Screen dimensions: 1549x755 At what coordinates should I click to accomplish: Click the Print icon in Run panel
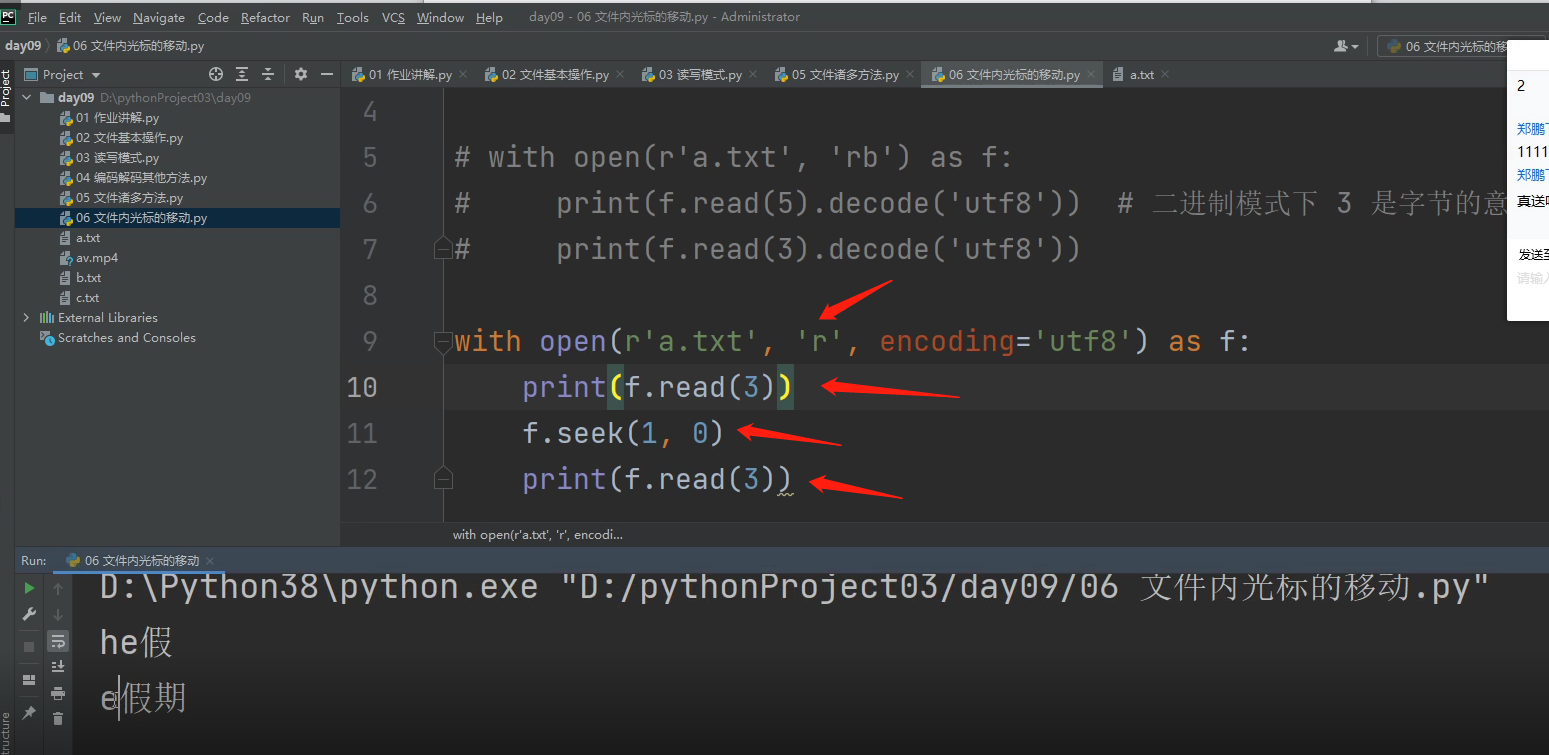pos(58,692)
